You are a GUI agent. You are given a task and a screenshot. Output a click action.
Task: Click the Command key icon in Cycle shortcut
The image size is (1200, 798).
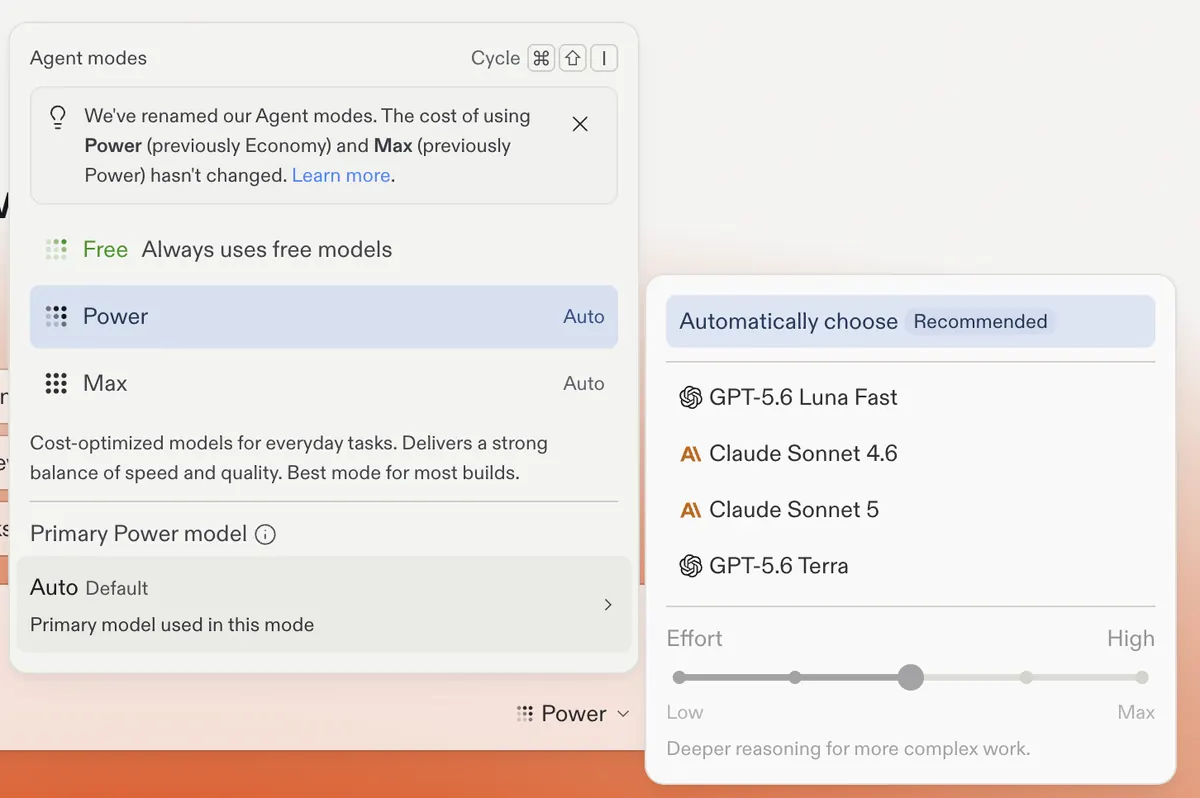click(541, 58)
